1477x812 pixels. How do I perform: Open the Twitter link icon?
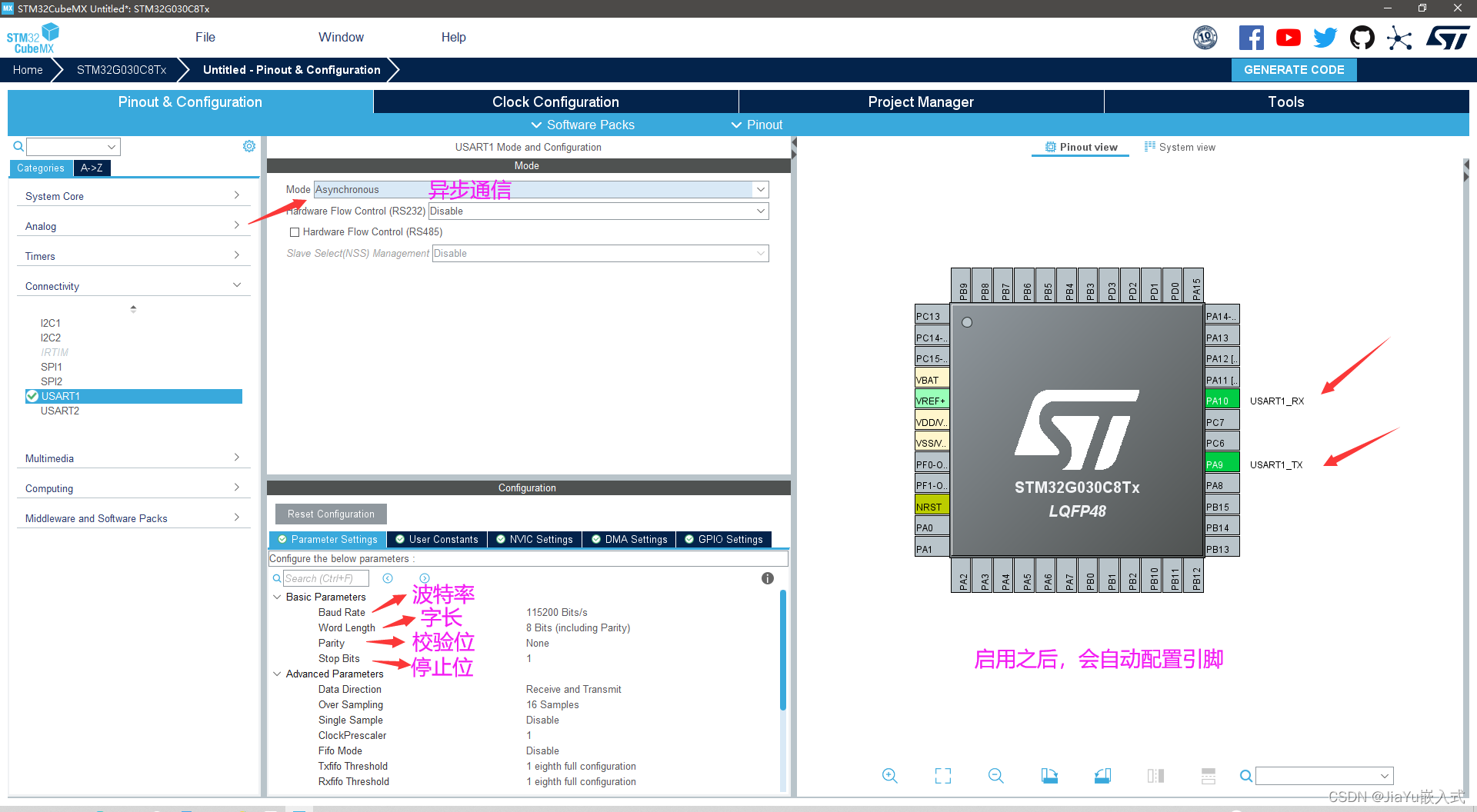[x=1325, y=38]
